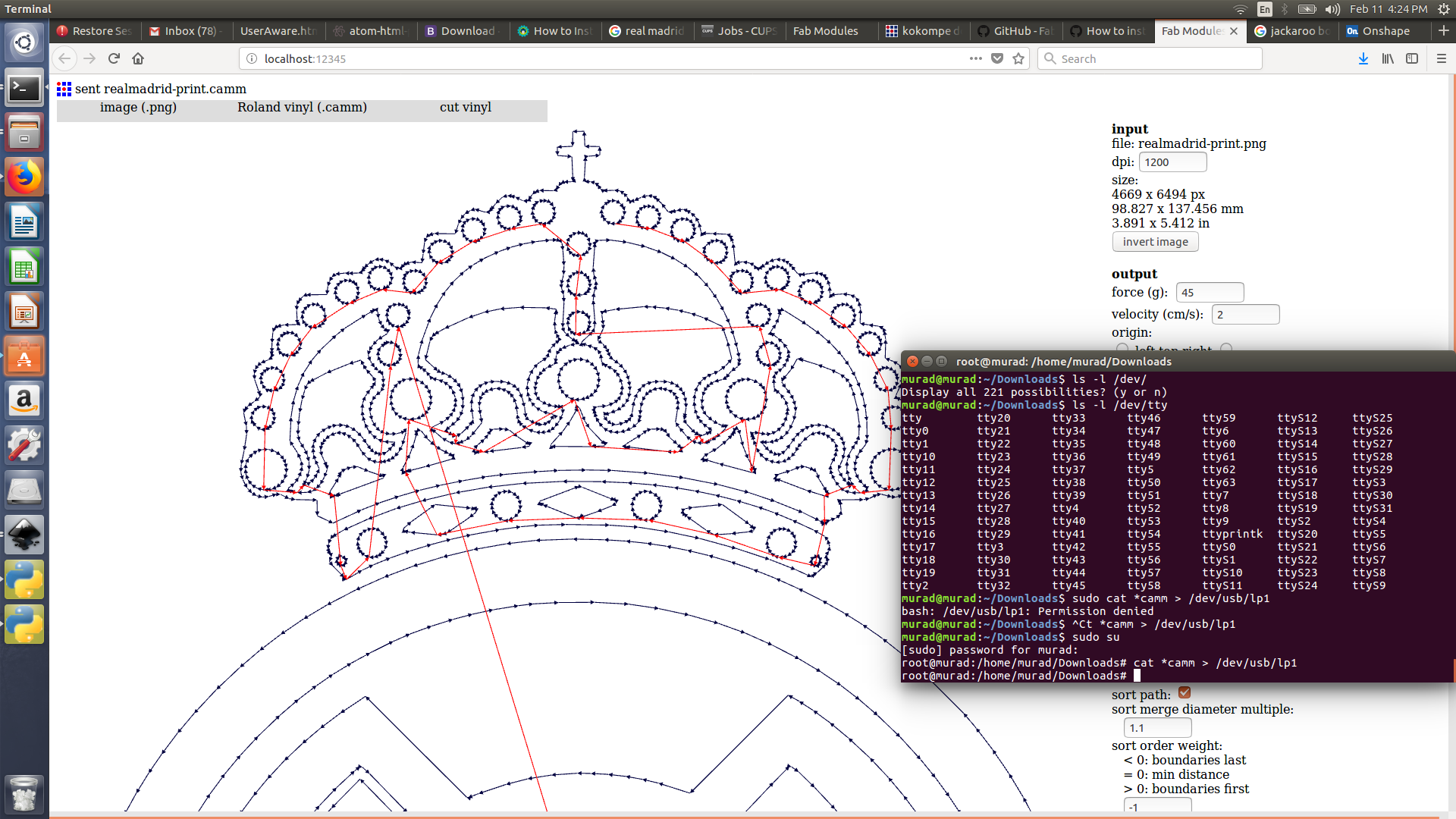The image size is (1456, 819).
Task: Click the sent realmadrid-print.camm status text
Action: pos(160,89)
